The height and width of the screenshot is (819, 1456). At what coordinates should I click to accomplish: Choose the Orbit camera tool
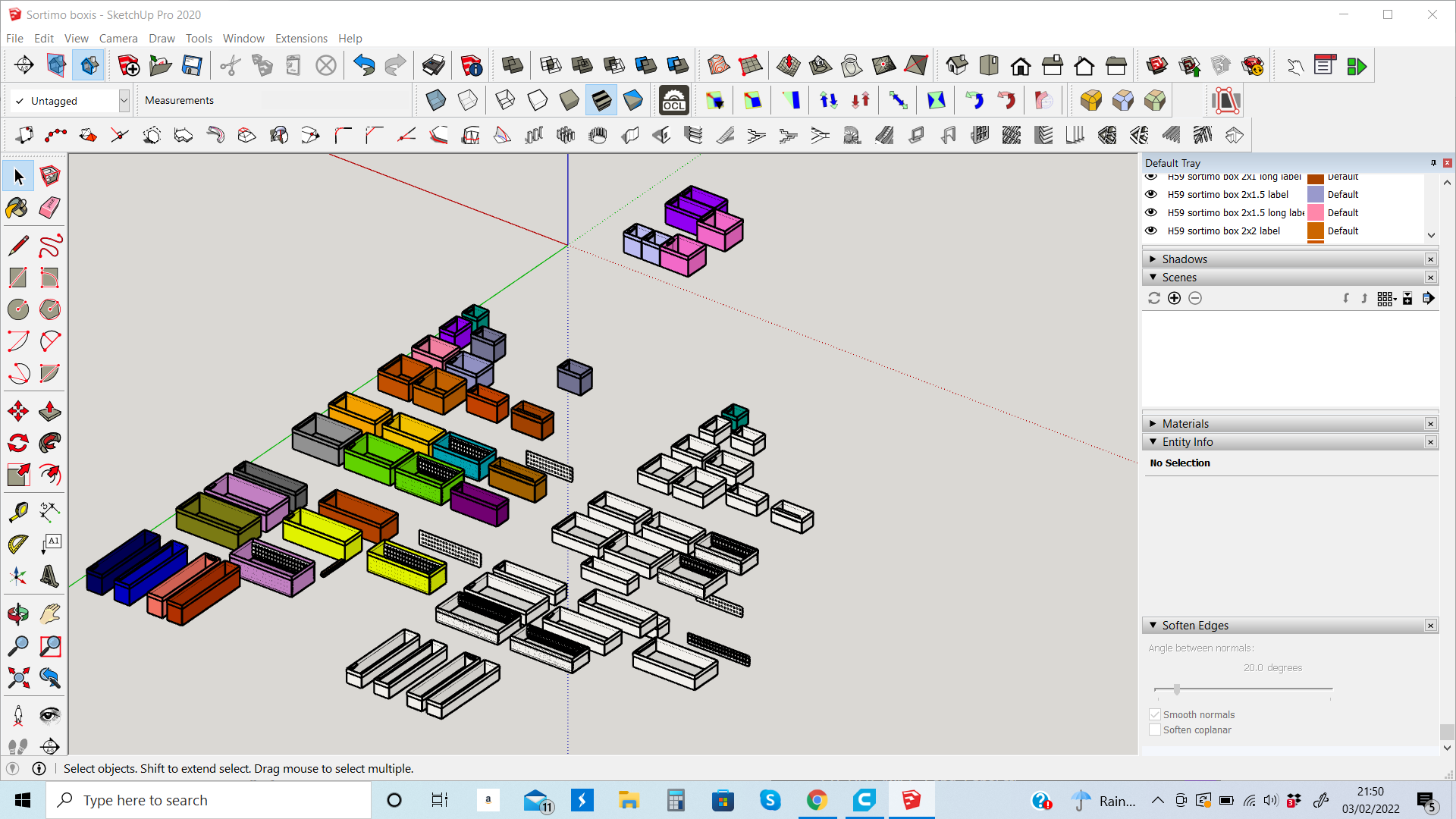click(x=17, y=613)
